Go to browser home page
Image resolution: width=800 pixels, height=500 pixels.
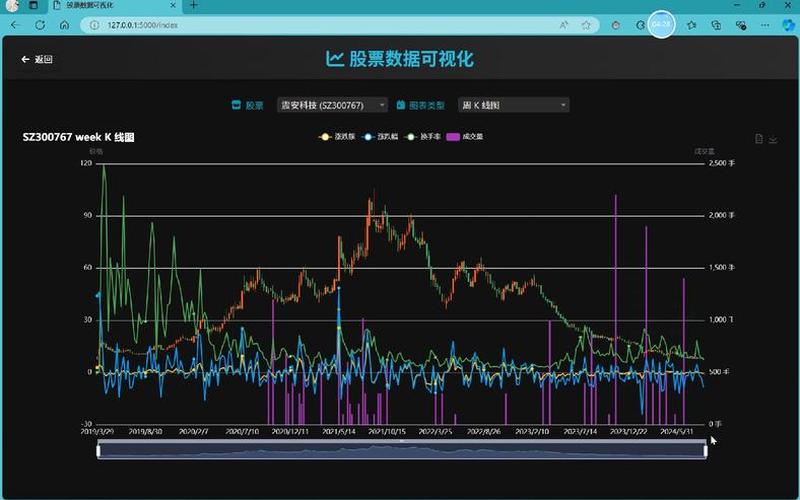[x=64, y=25]
